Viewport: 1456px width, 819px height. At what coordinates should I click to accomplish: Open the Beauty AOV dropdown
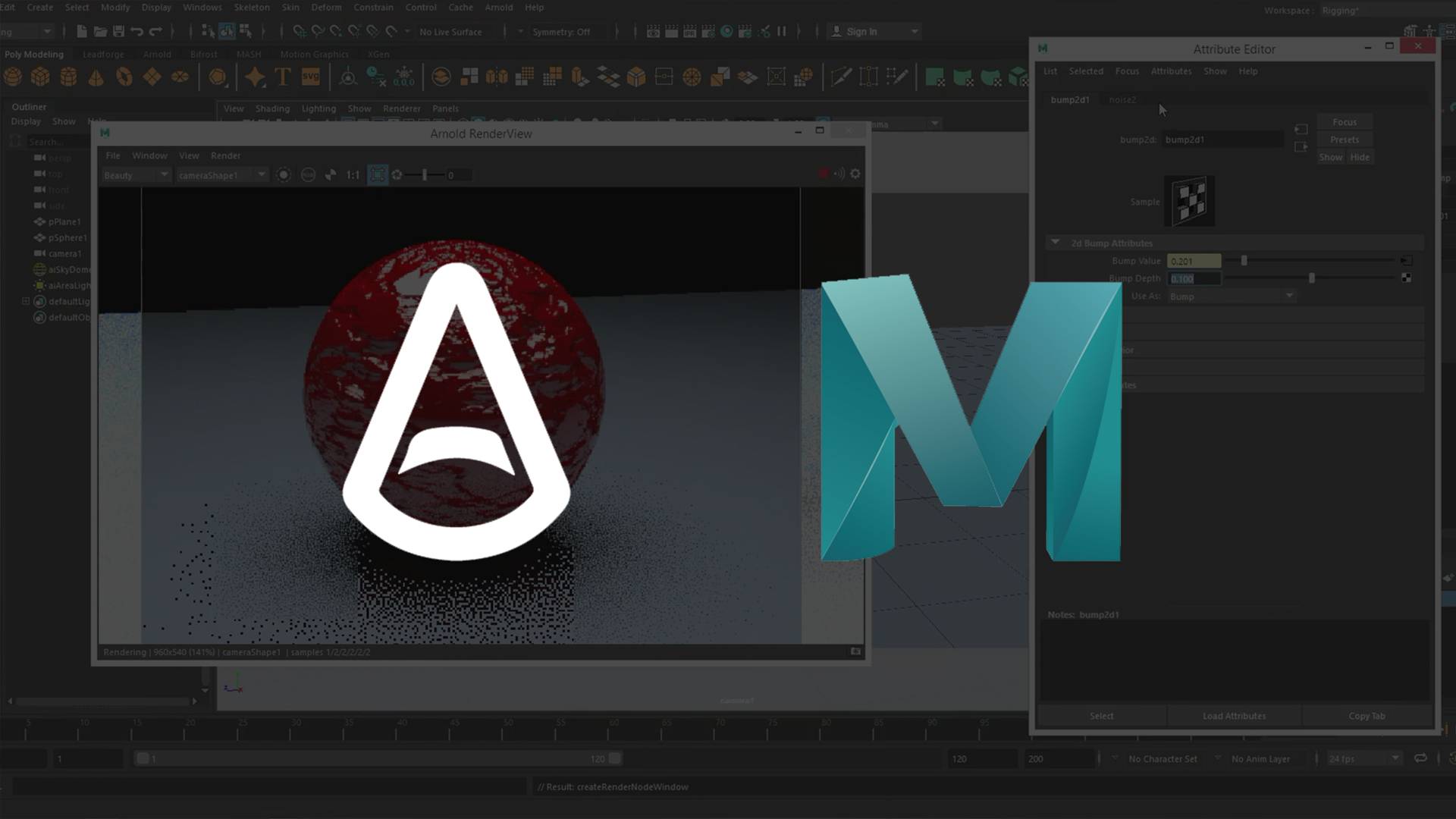point(136,175)
